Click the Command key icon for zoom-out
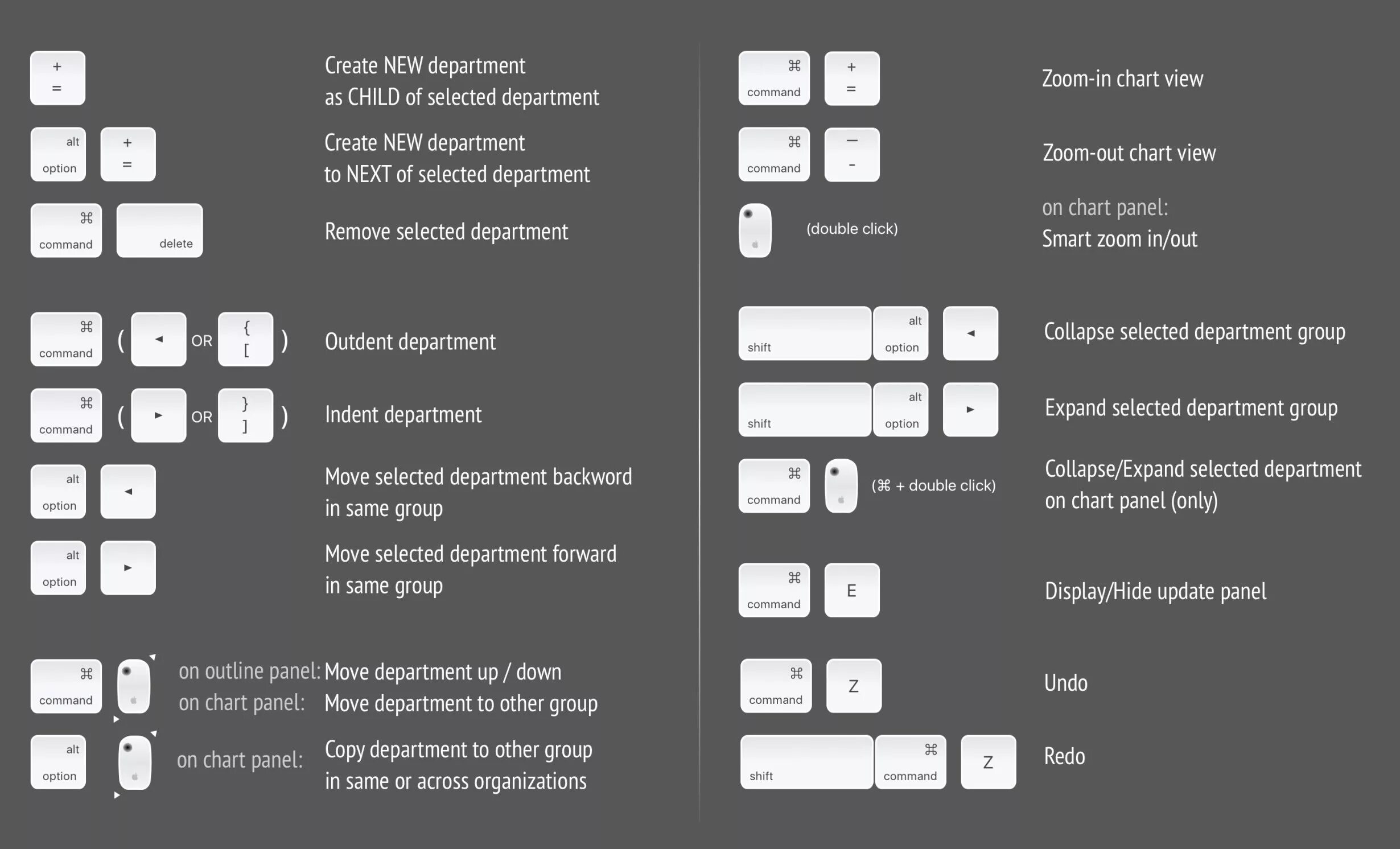Image resolution: width=1400 pixels, height=849 pixels. click(775, 154)
